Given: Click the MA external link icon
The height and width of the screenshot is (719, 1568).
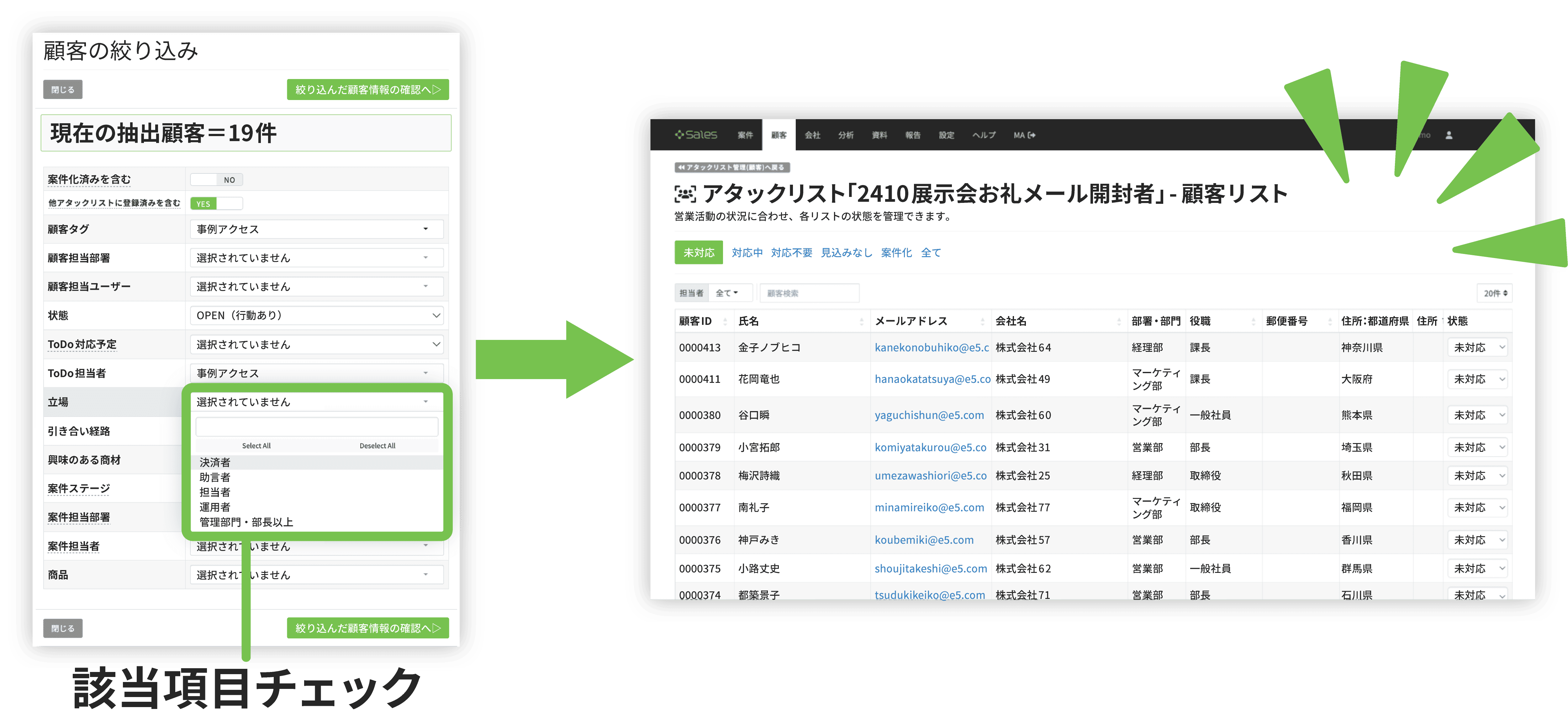Looking at the screenshot, I should 1031,135.
